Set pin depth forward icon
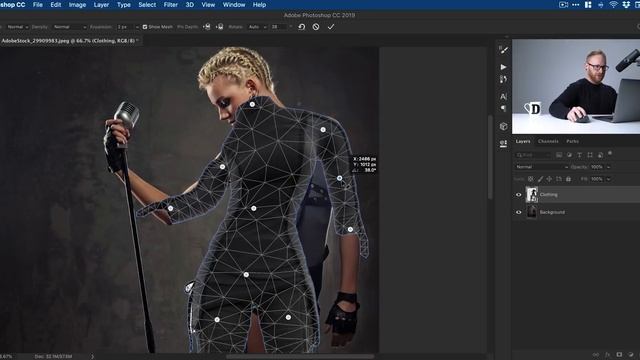Image resolution: width=640 pixels, height=360 pixels. click(207, 27)
